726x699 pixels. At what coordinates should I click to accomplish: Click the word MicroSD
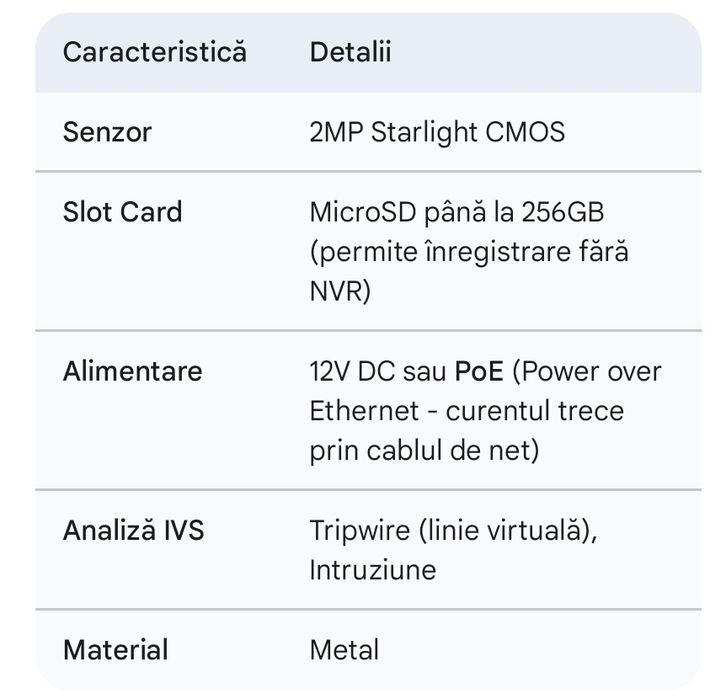pos(364,212)
